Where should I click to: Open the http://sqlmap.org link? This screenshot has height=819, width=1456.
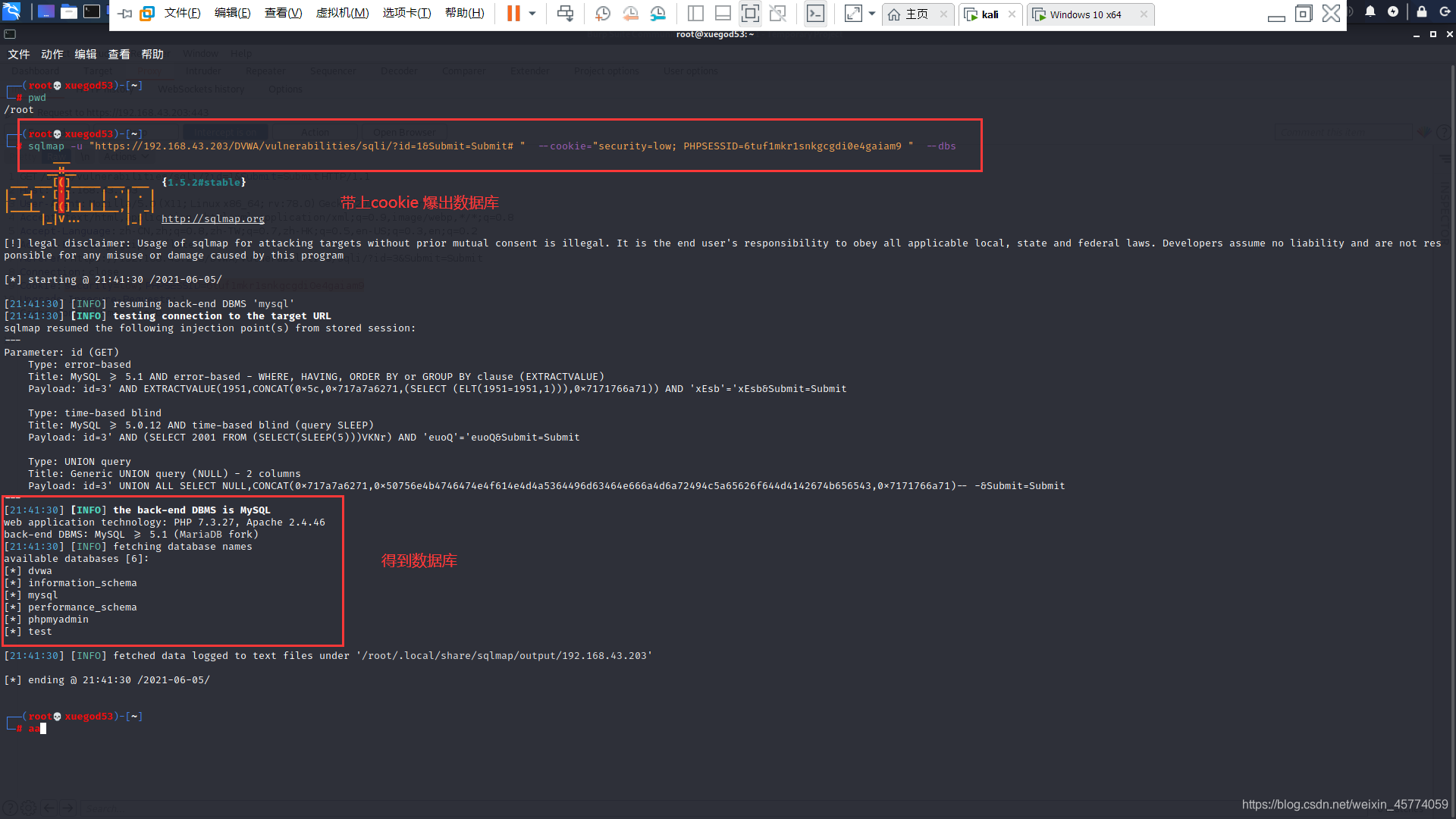(x=213, y=219)
